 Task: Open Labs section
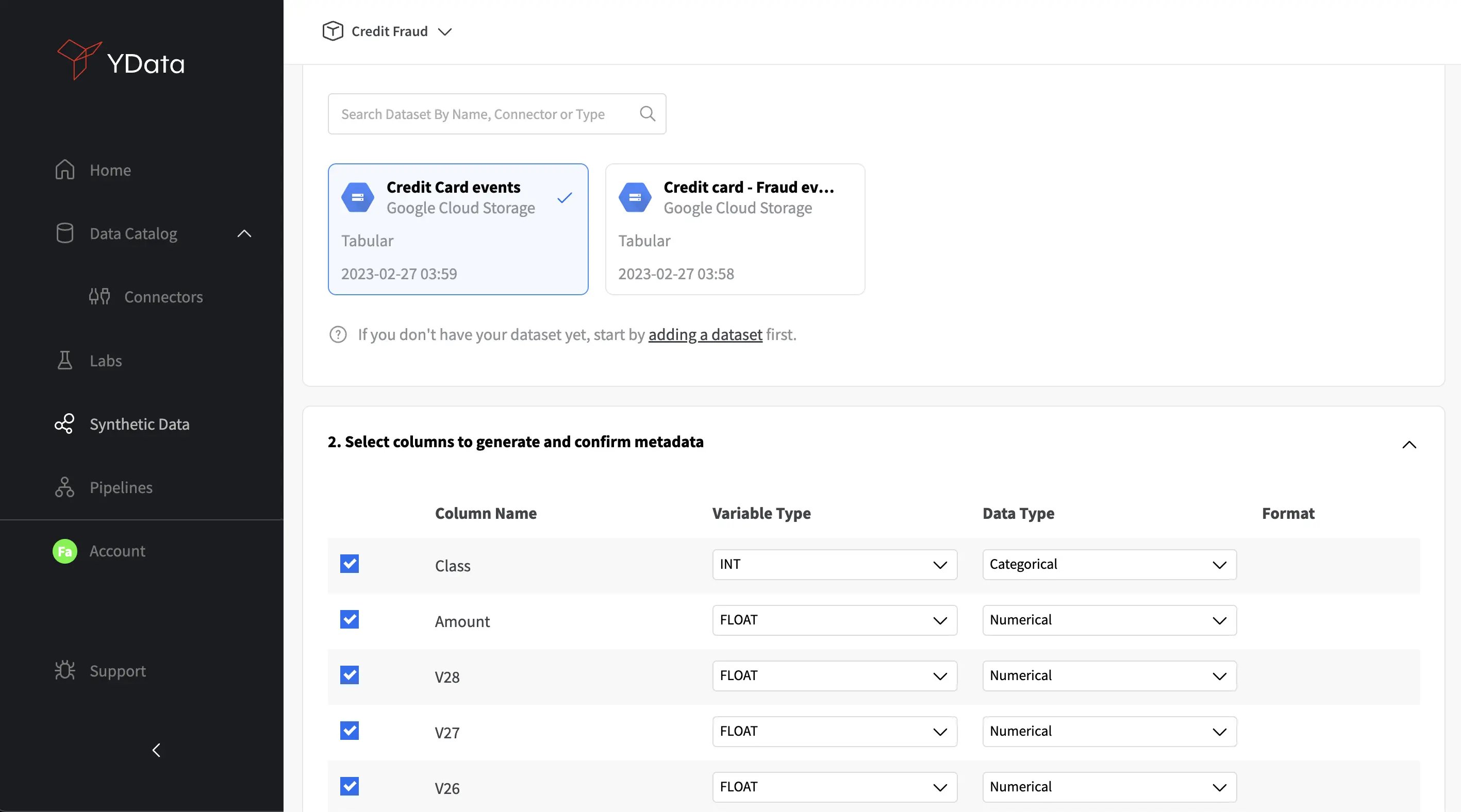(x=106, y=360)
